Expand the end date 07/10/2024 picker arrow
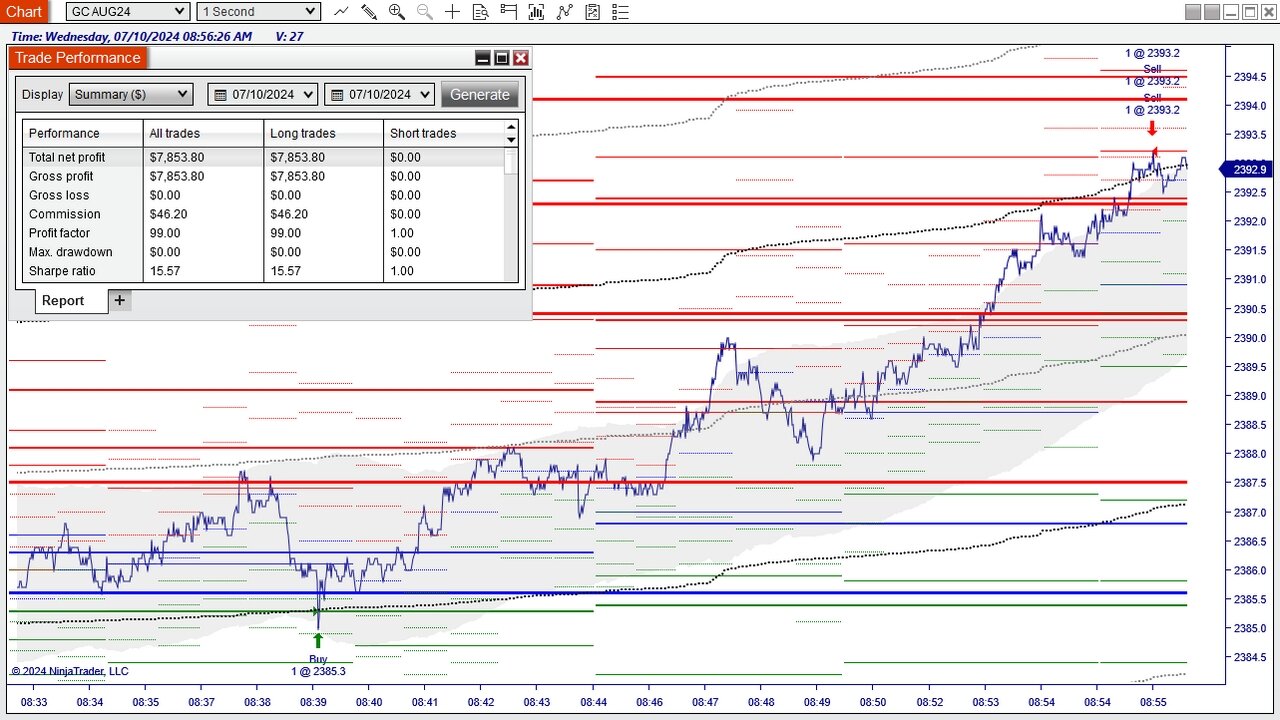 click(x=425, y=95)
